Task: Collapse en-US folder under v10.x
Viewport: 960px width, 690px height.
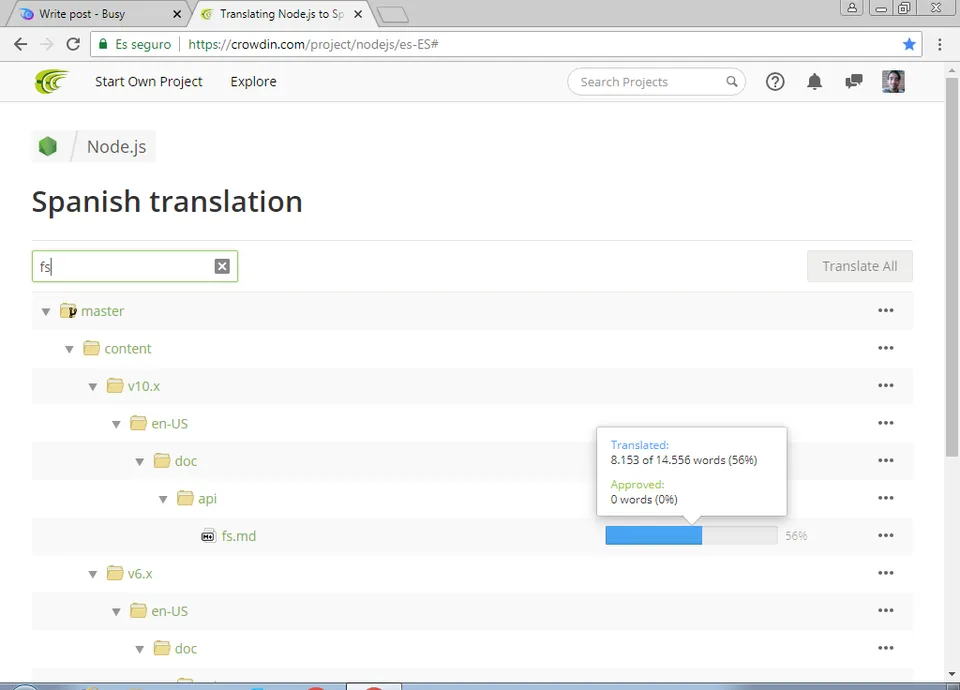Action: click(116, 424)
